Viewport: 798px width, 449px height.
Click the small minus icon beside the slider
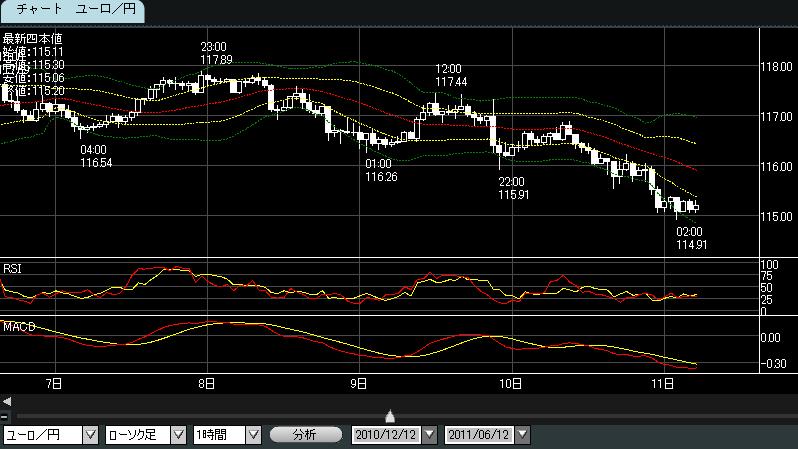coord(5,416)
